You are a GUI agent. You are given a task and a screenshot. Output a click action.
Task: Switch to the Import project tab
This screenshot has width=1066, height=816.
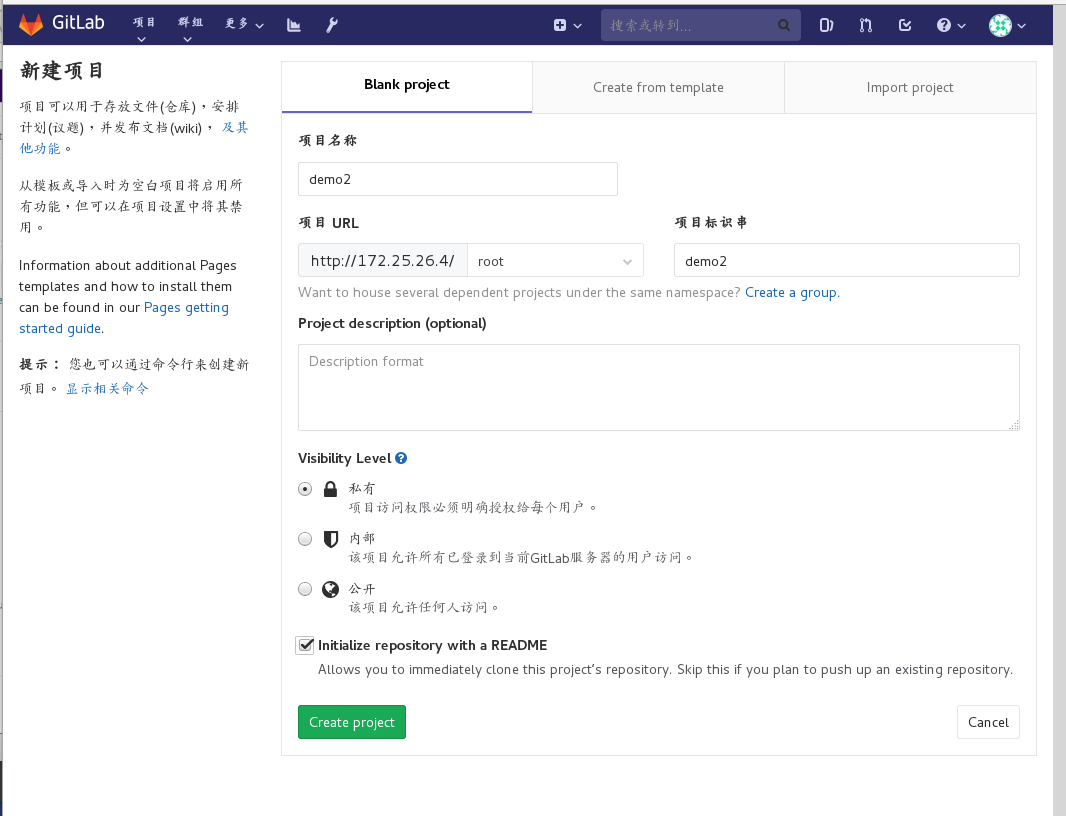tap(910, 88)
